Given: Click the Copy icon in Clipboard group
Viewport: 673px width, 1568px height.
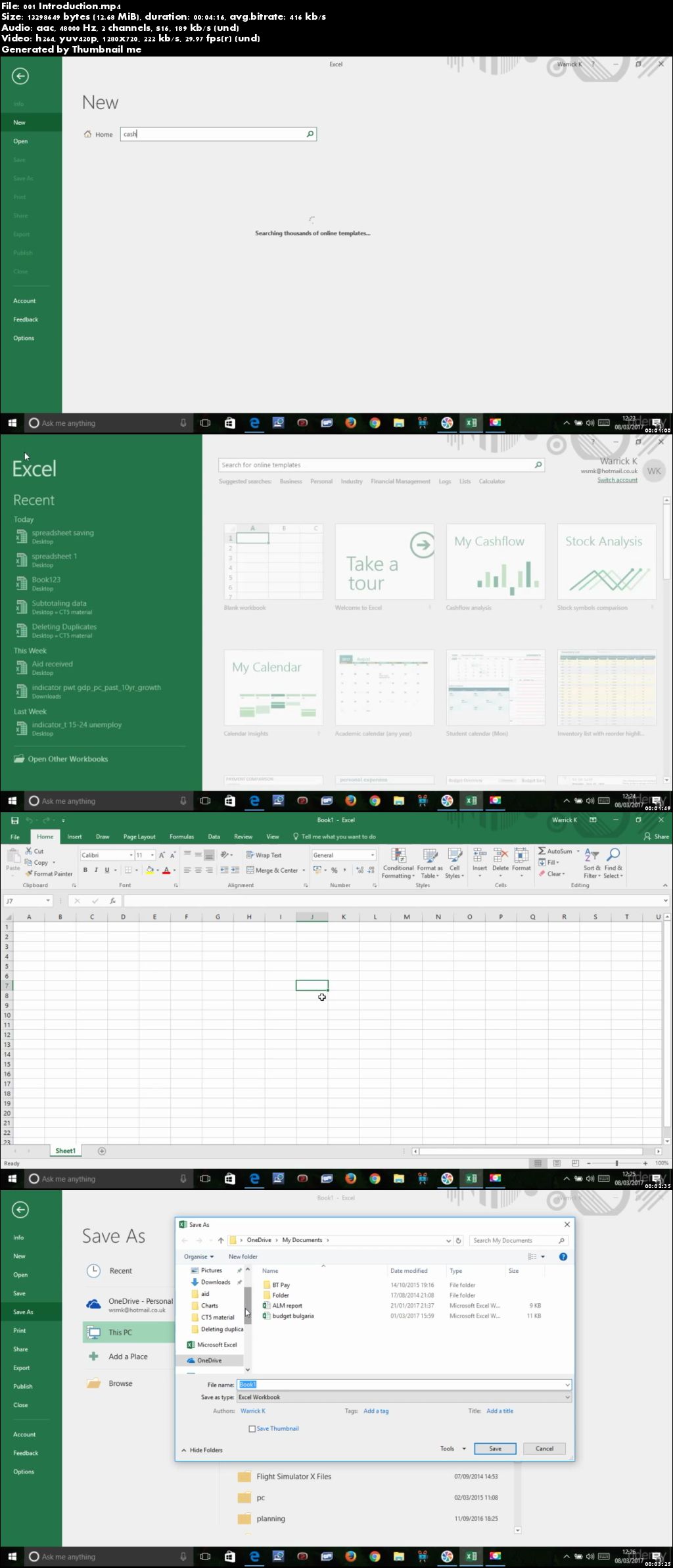Looking at the screenshot, I should point(29,862).
